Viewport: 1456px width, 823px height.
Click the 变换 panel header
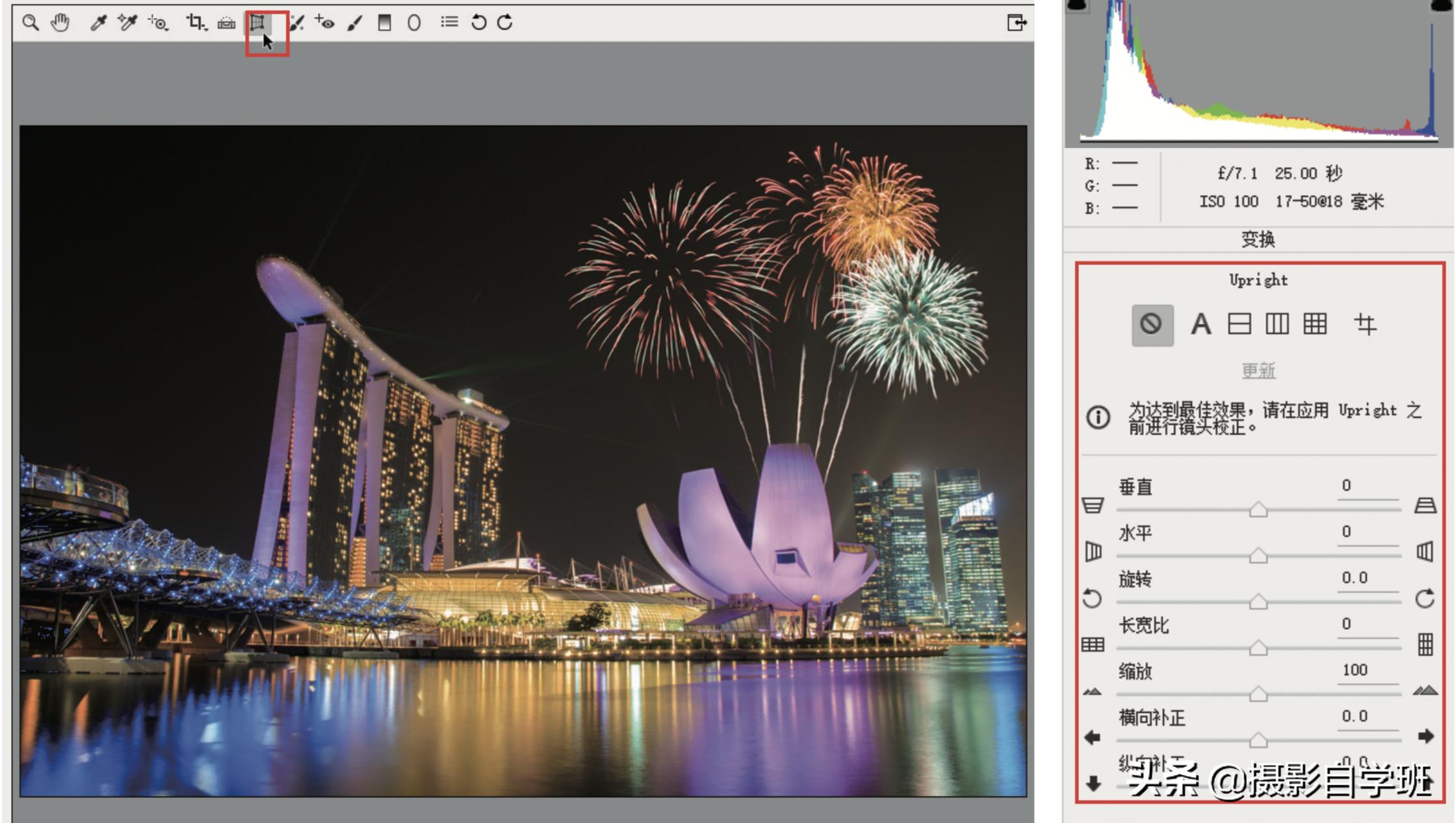(1258, 239)
